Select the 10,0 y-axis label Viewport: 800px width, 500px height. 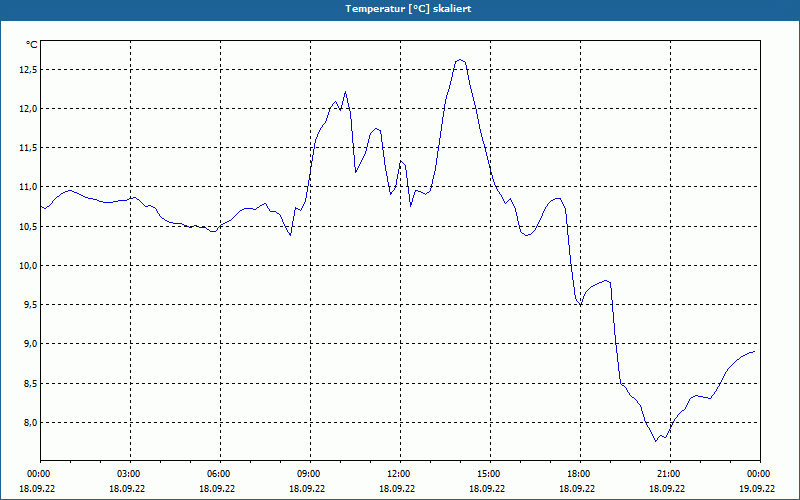tap(28, 266)
